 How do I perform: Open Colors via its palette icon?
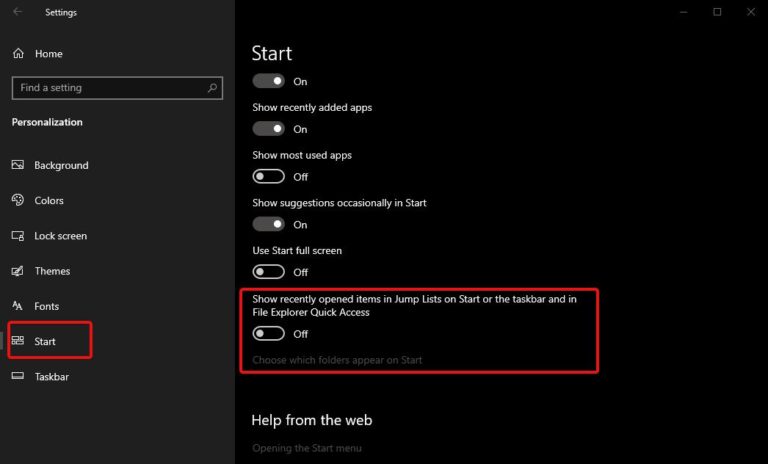[x=18, y=200]
